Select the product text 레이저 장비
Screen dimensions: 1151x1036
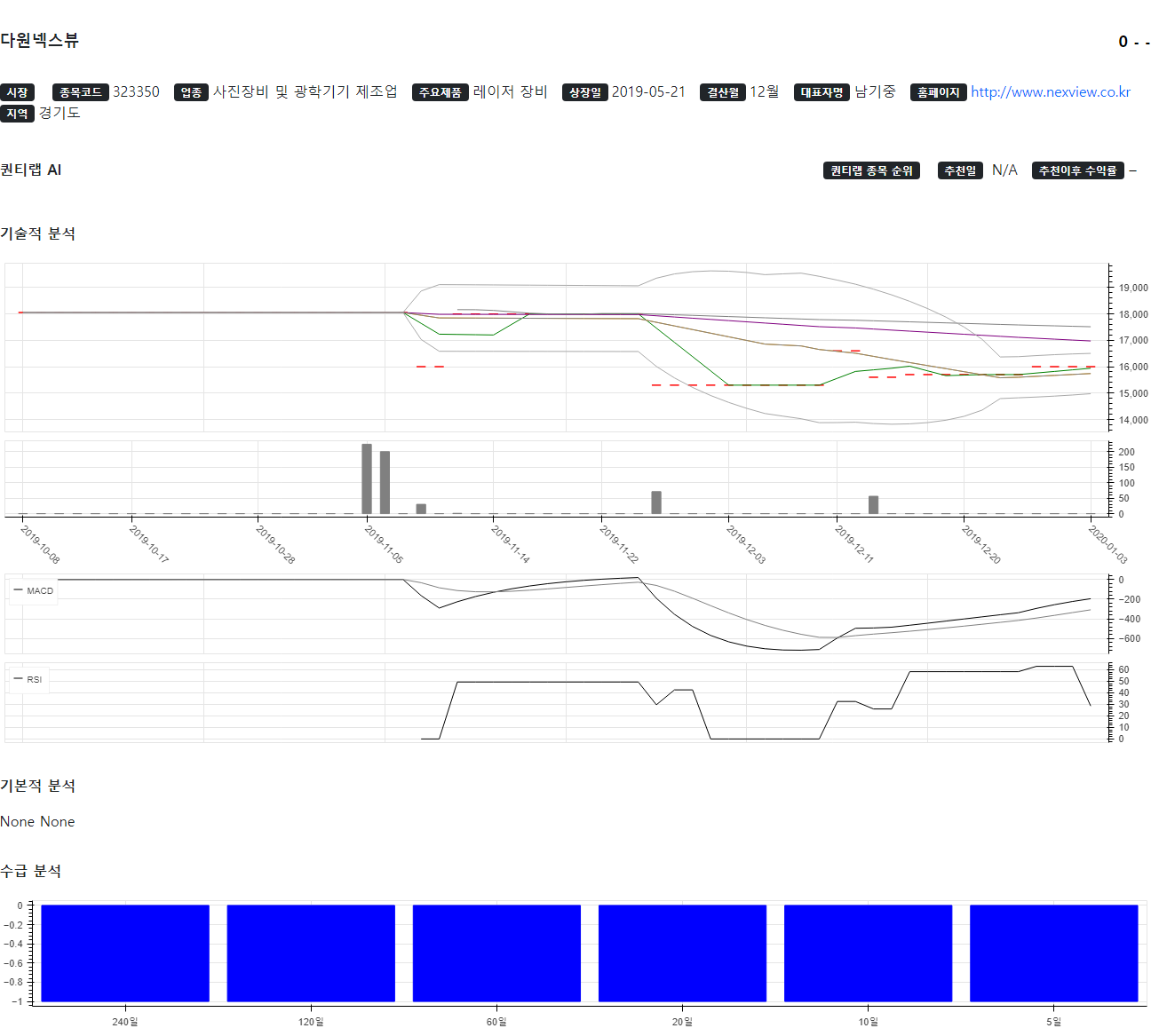pyautogui.click(x=511, y=92)
